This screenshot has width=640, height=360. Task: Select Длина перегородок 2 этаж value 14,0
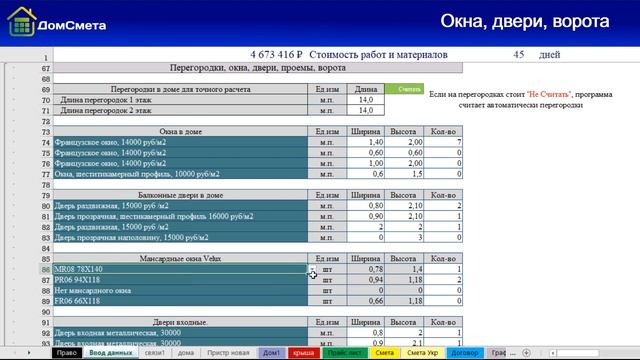point(366,110)
